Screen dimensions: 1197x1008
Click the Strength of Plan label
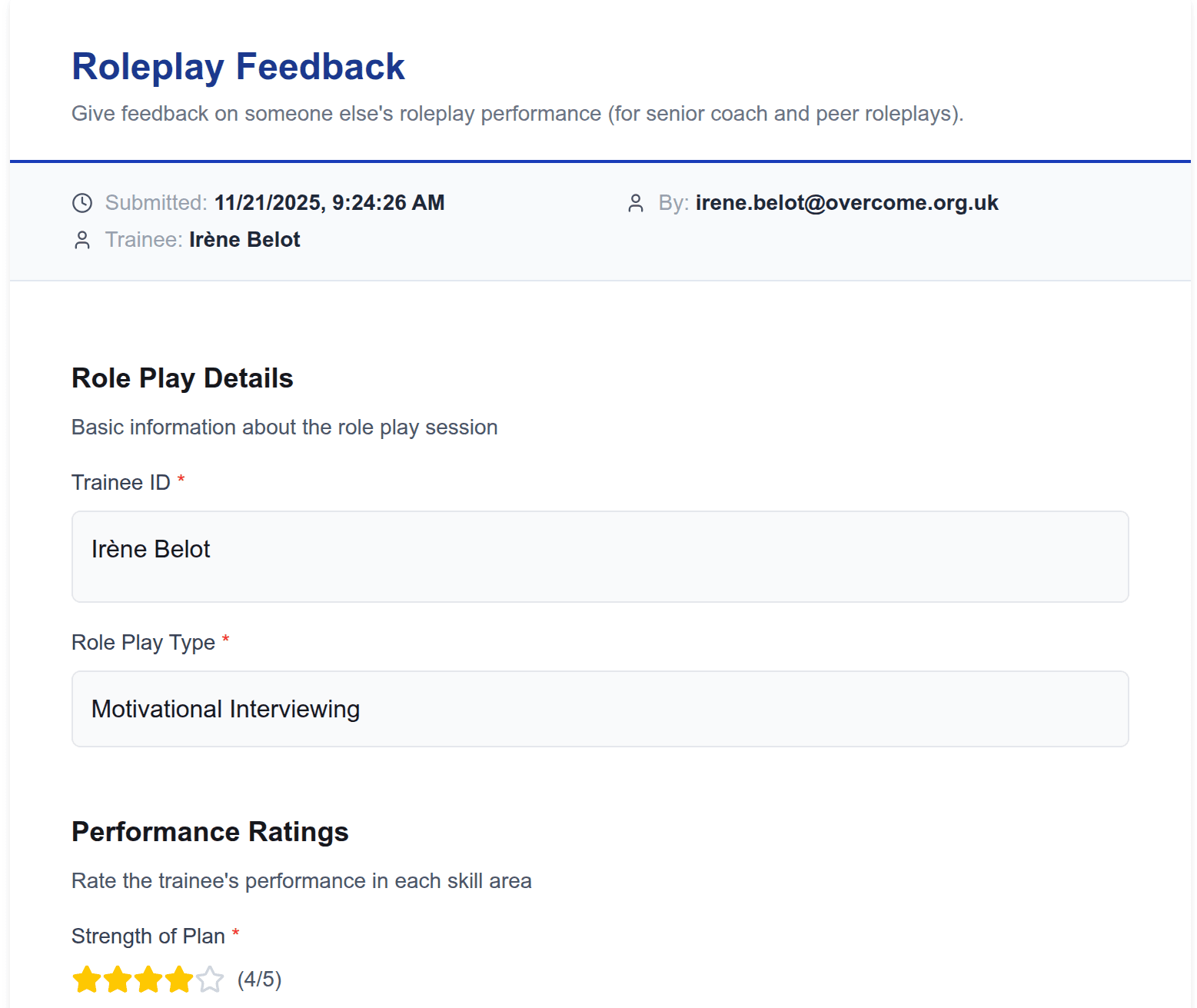pos(148,936)
